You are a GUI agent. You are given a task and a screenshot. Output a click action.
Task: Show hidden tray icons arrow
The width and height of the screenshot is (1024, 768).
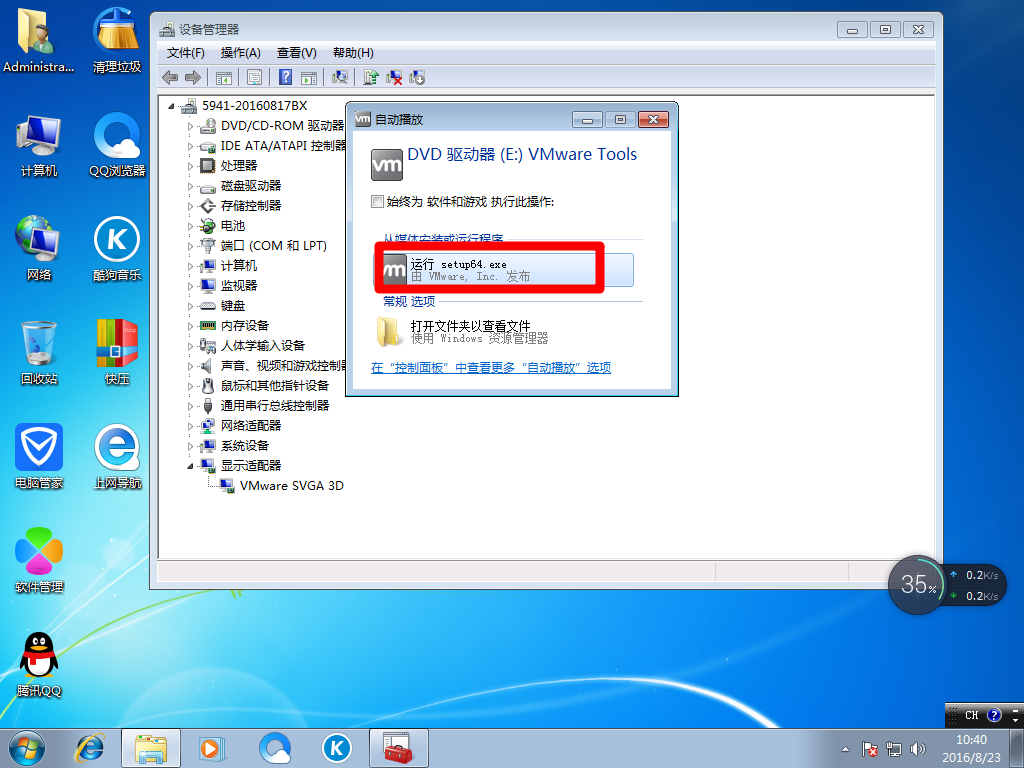coord(846,750)
